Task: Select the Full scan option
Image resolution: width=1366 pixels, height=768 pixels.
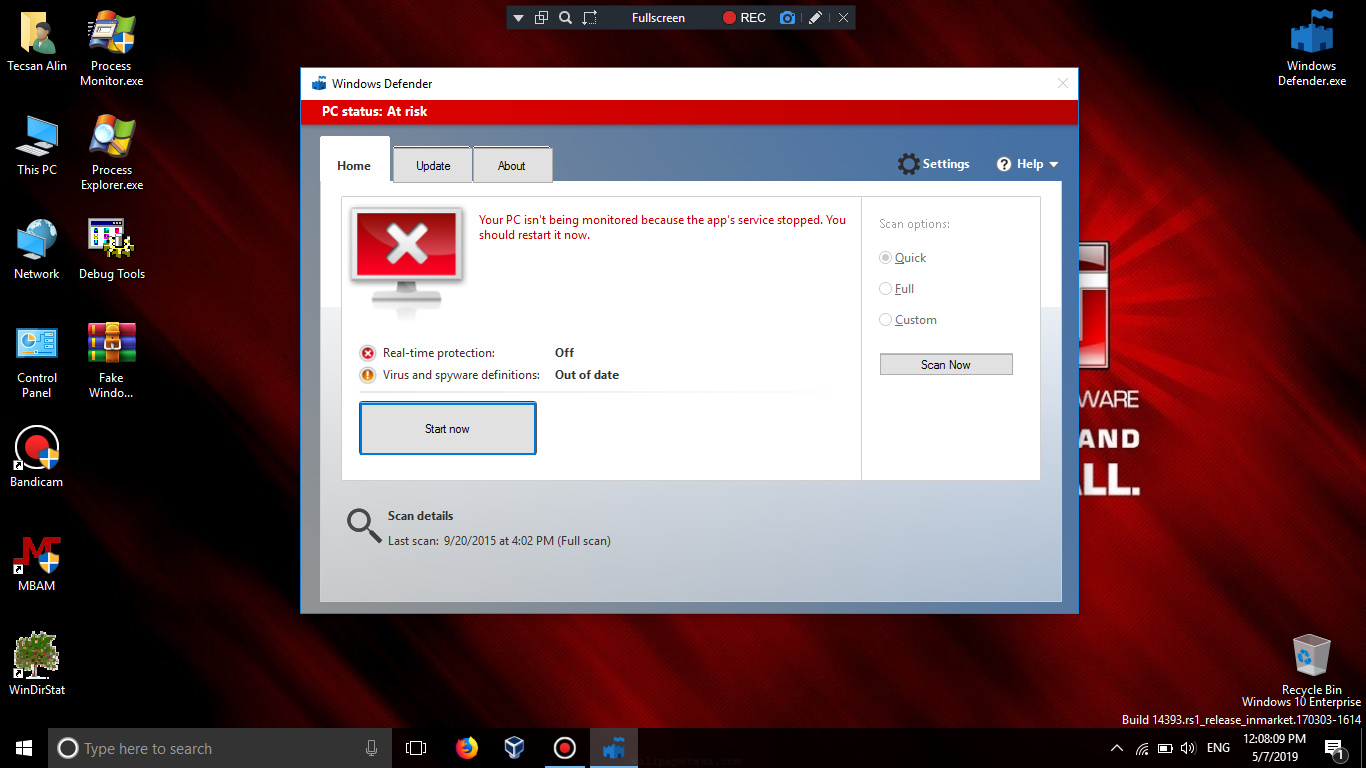Action: pos(897,289)
